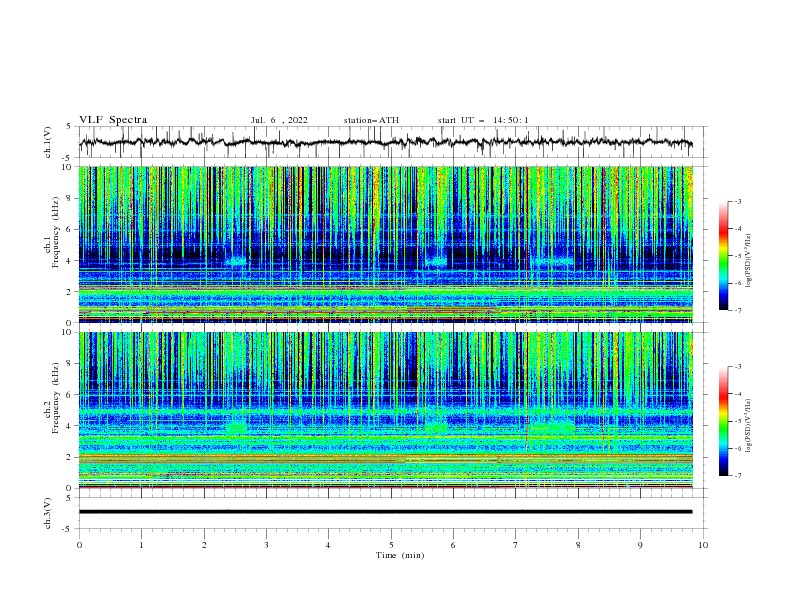Screen dimensions: 792x612
Task: Click the ch.2 "Frequency (kHz)" axis label
Action: point(56,397)
